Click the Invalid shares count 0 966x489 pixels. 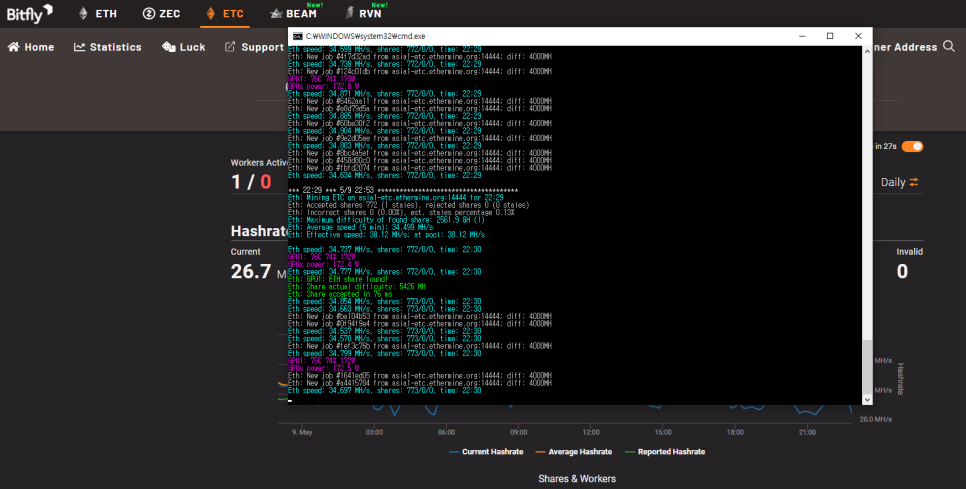902,272
